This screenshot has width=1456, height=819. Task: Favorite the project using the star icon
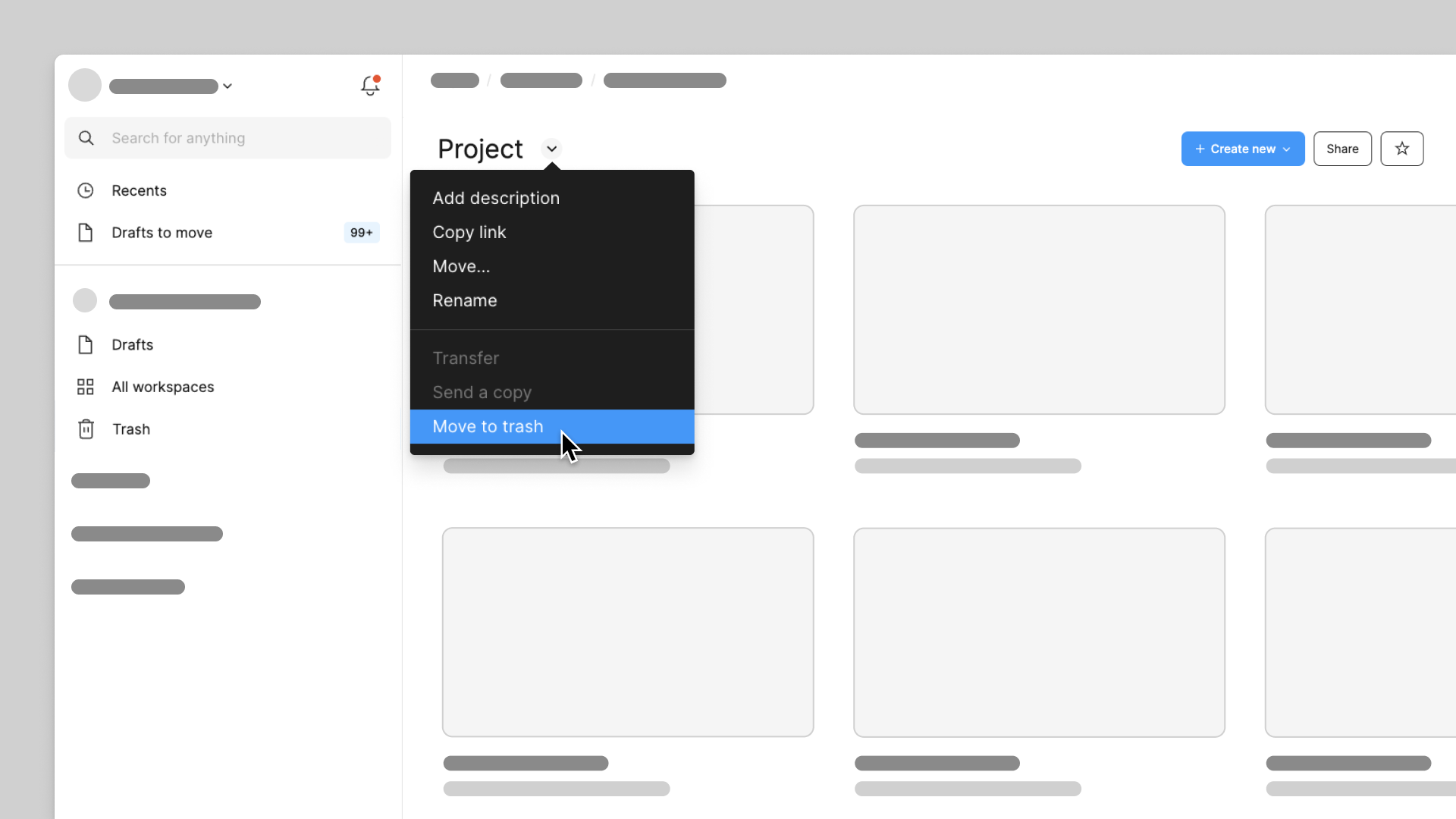(1402, 149)
